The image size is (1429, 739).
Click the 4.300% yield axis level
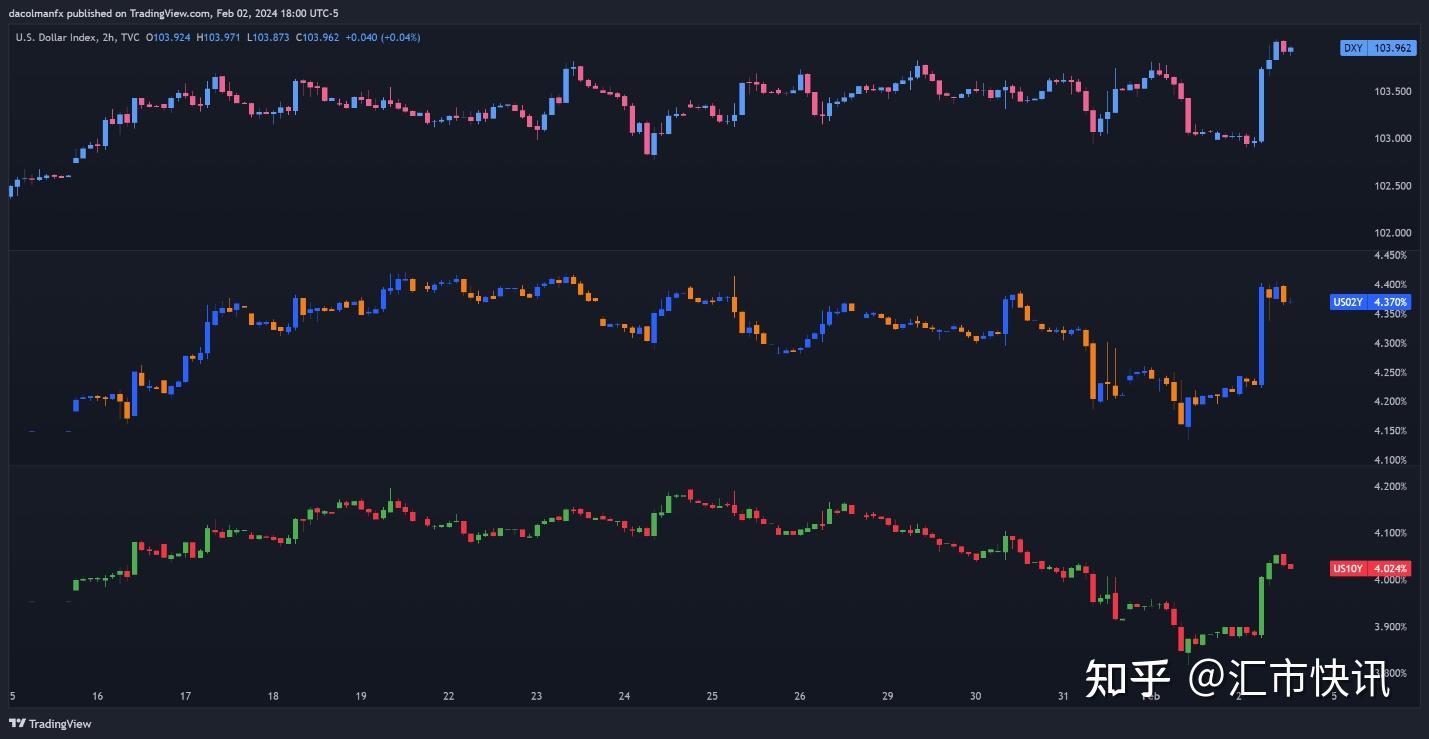[1390, 343]
